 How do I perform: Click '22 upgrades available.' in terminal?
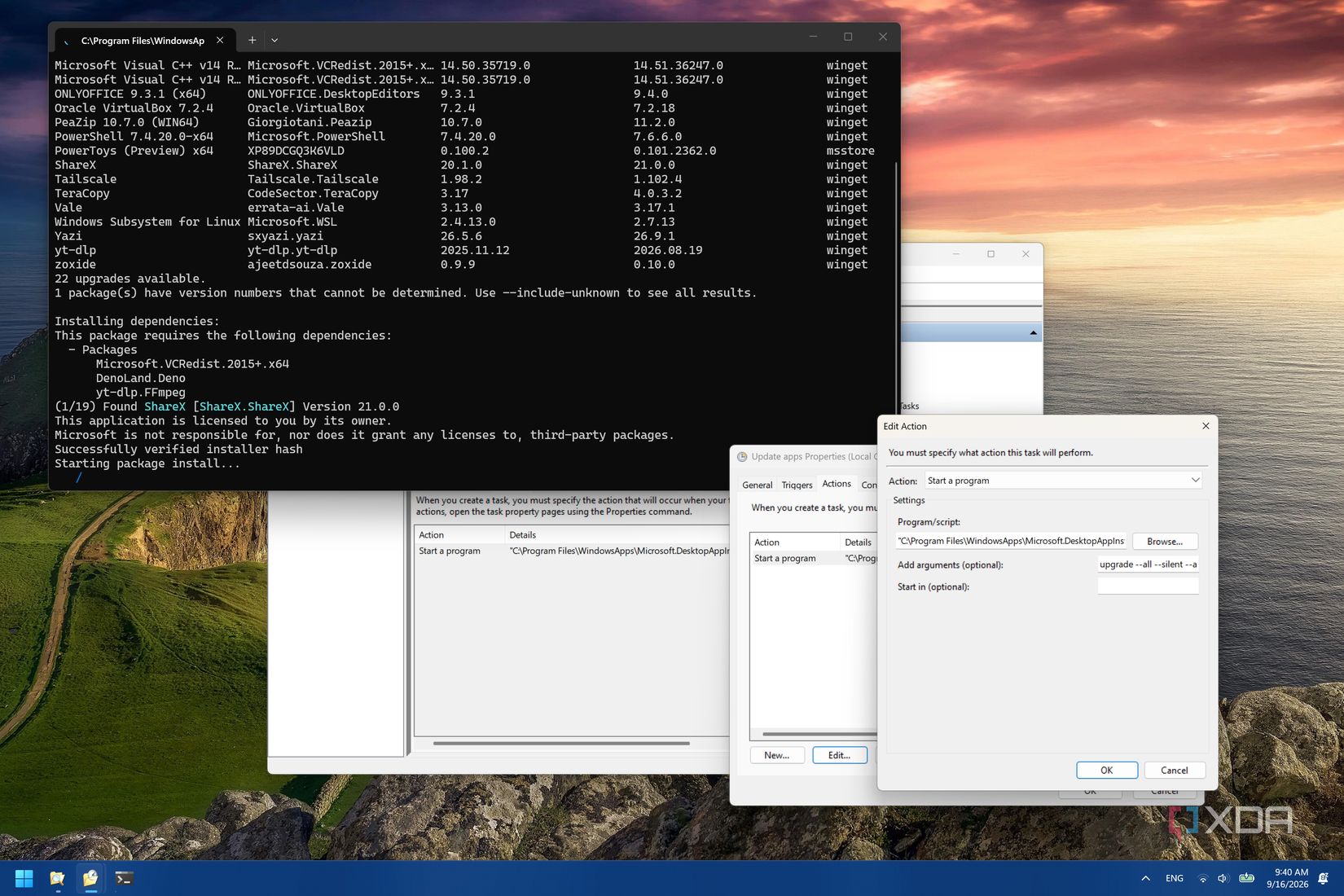130,279
